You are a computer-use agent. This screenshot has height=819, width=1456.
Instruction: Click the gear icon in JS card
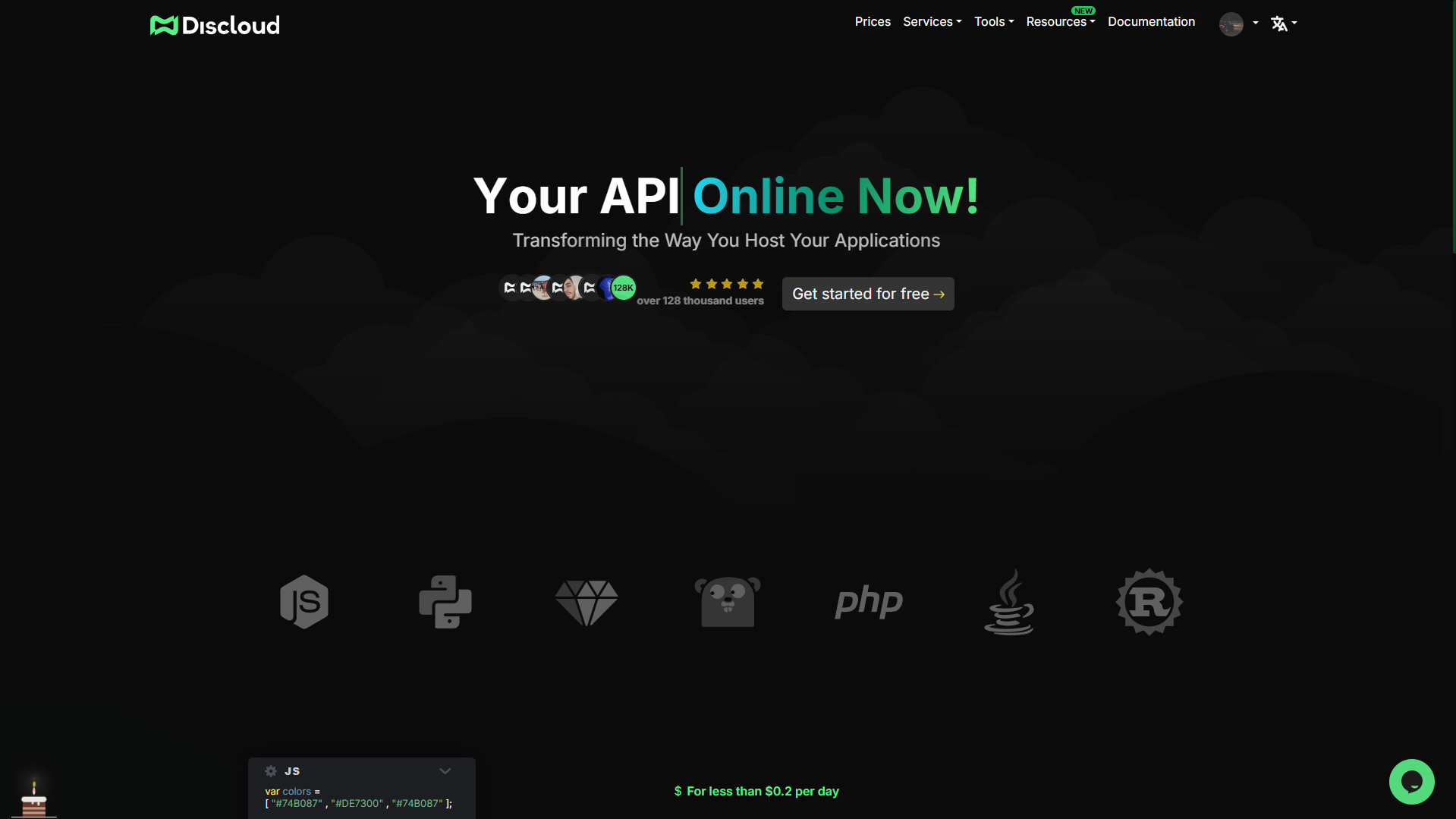click(271, 771)
